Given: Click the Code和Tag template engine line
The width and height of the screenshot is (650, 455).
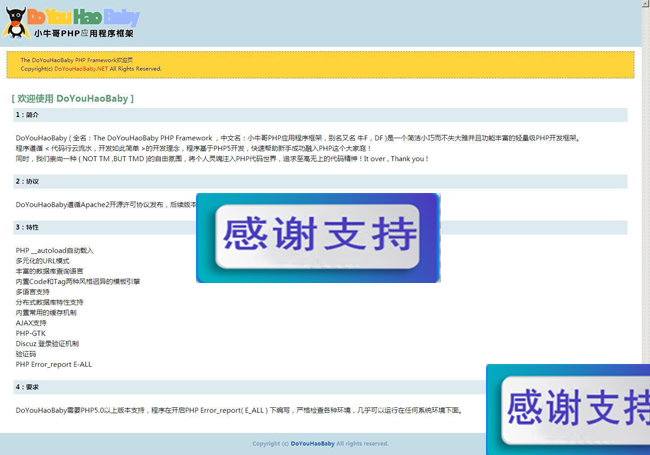Looking at the screenshot, I should (x=78, y=281).
